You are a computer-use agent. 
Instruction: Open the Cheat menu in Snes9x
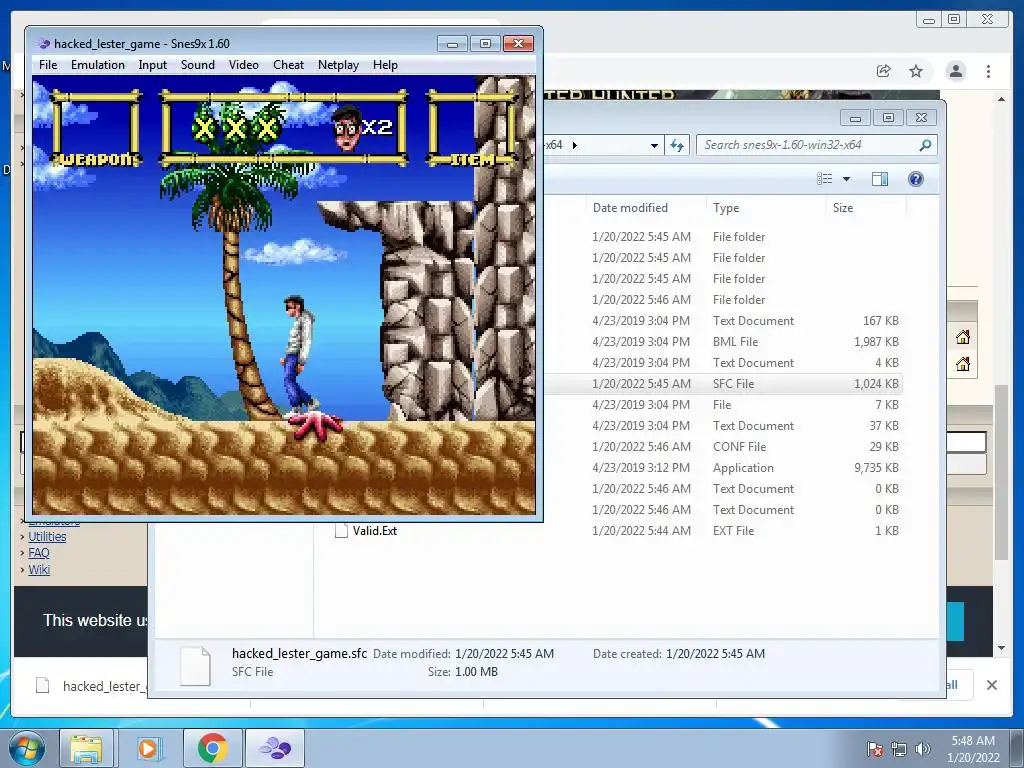click(x=288, y=65)
